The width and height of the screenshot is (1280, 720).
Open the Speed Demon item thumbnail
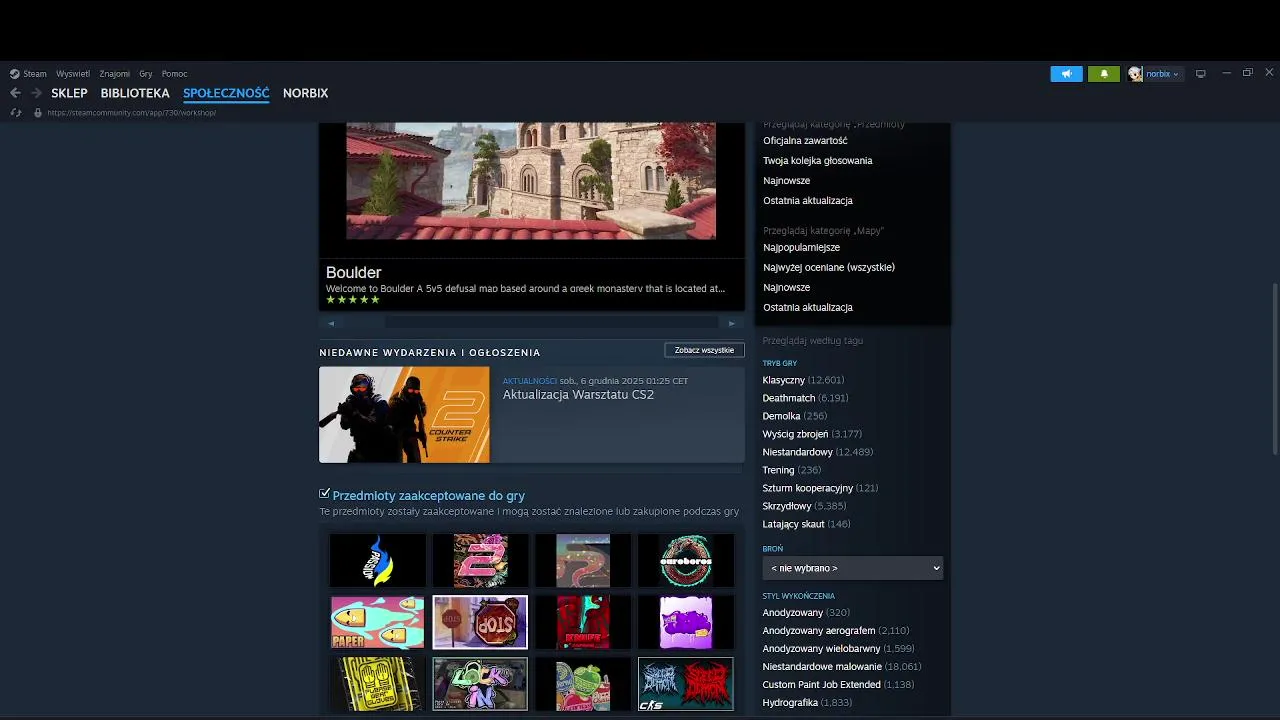click(x=685, y=684)
